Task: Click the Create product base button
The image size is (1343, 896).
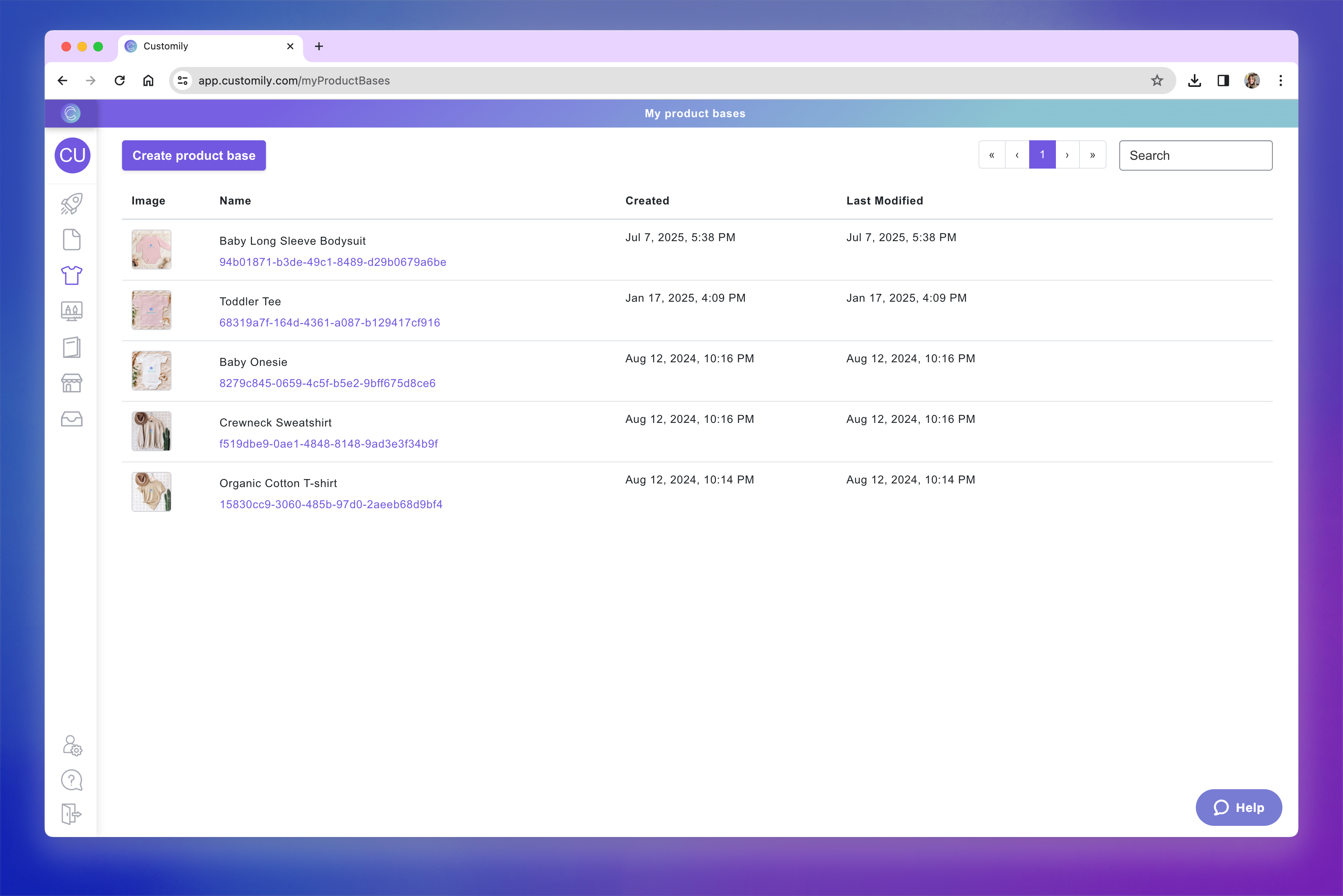Action: click(x=193, y=155)
